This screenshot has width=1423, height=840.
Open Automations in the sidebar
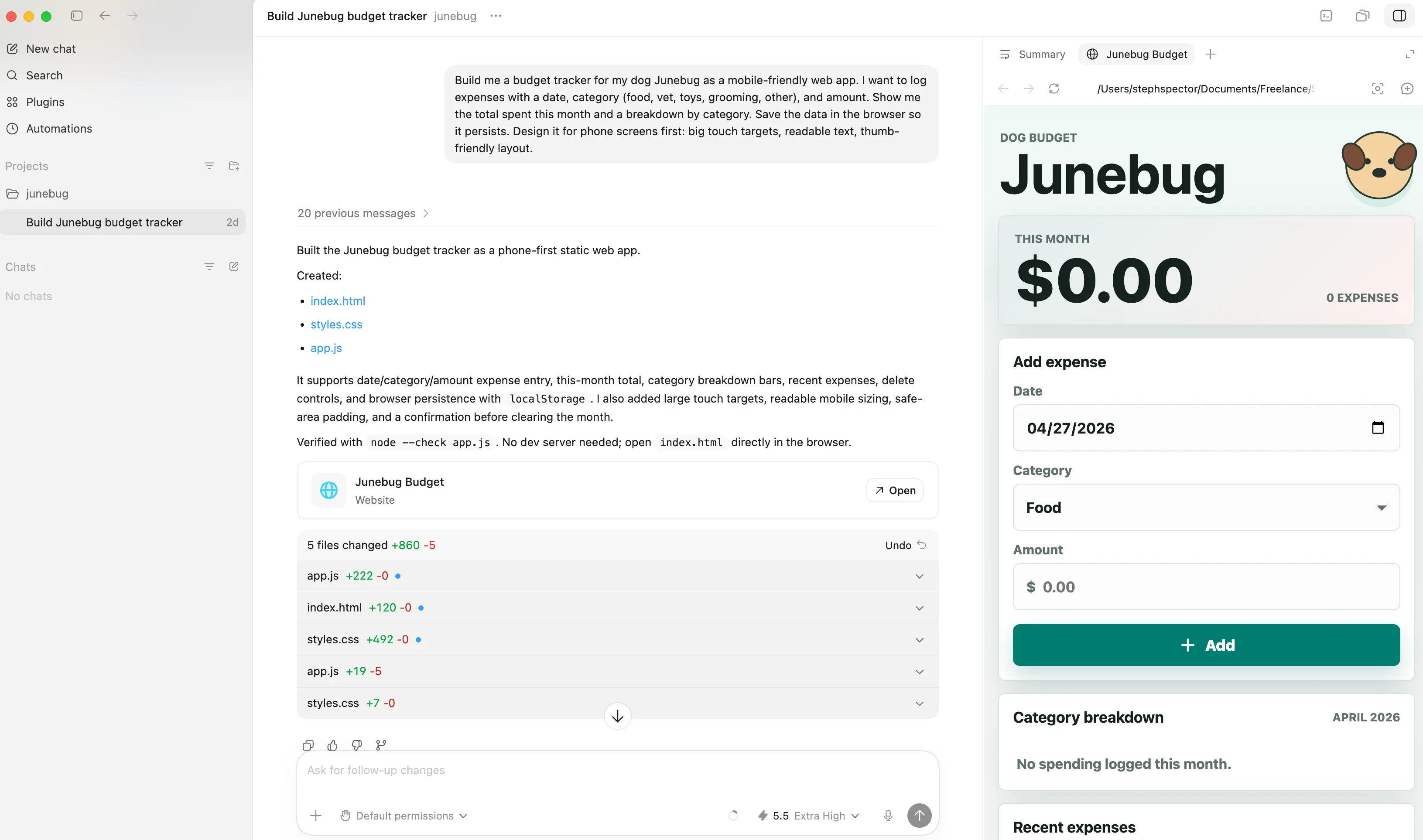point(59,129)
